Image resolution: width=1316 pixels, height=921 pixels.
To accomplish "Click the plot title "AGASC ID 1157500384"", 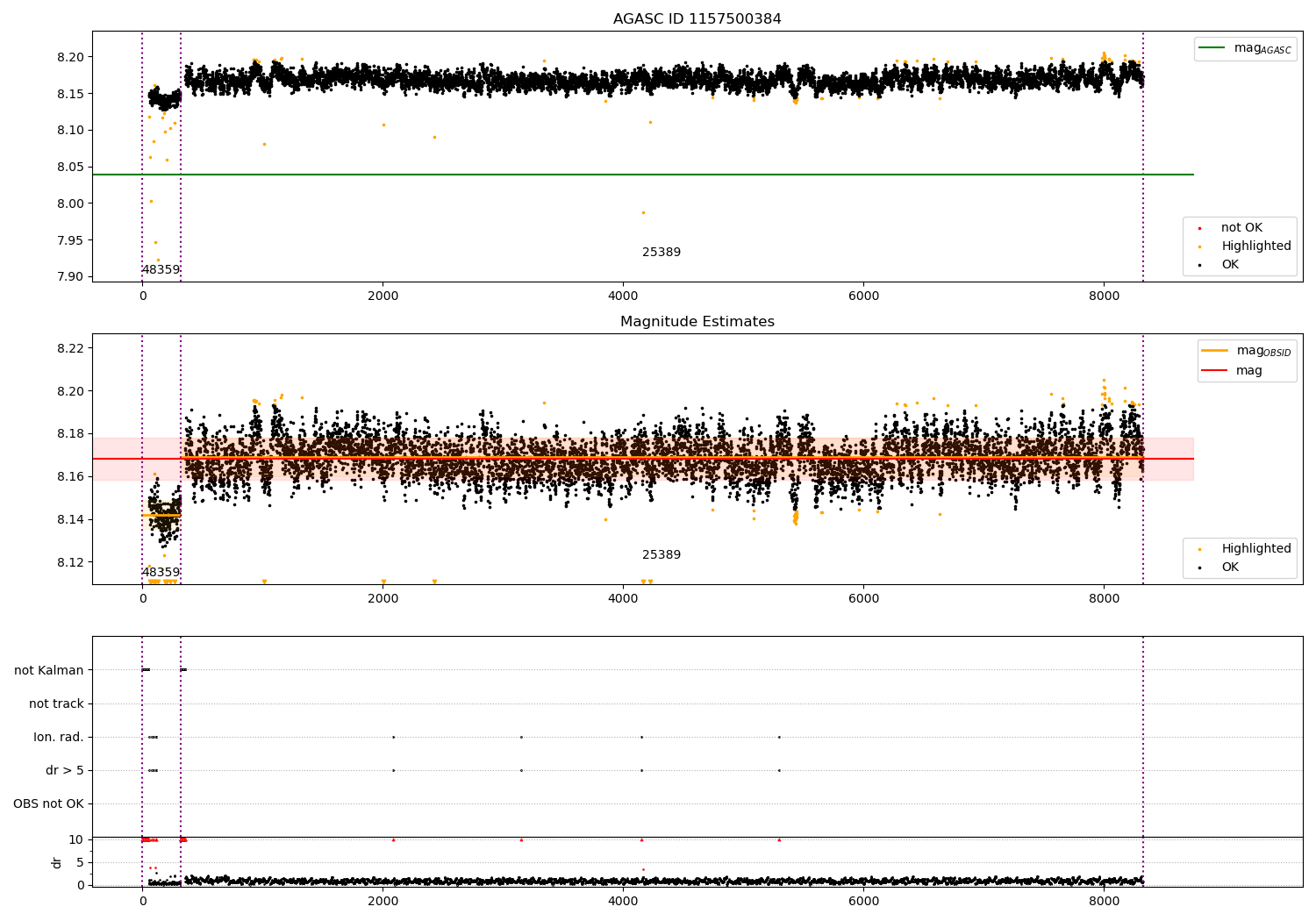I will [697, 19].
